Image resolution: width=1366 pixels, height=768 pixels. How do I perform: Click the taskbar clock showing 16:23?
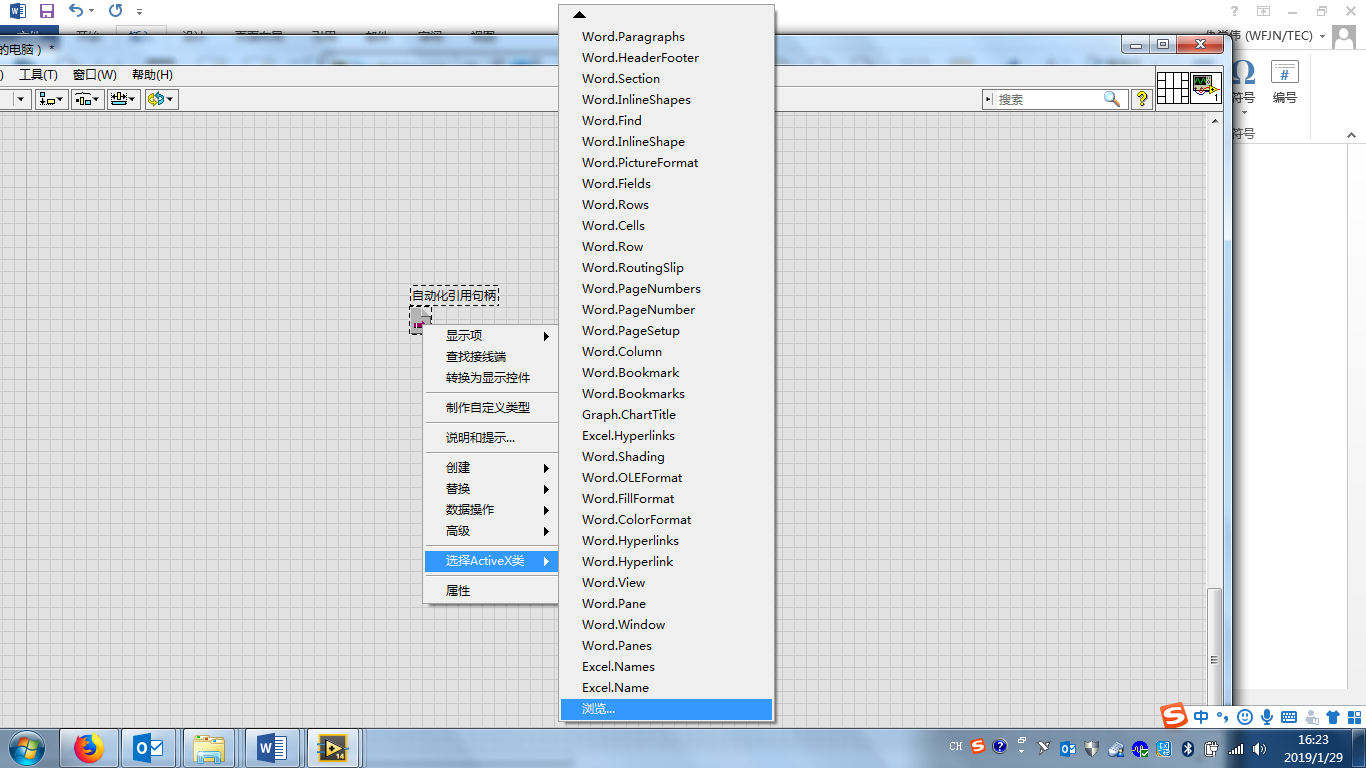pyautogui.click(x=1313, y=740)
